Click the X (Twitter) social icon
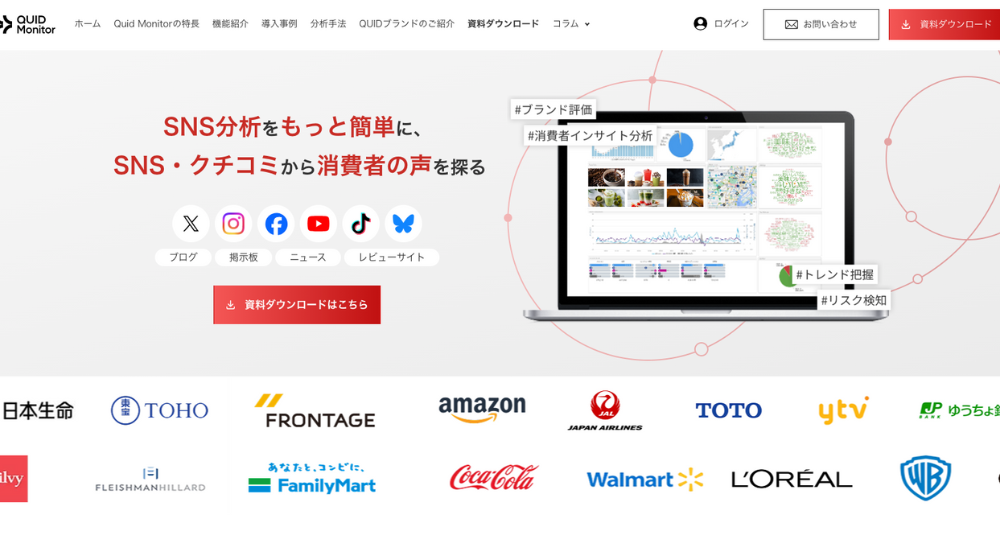 [x=191, y=224]
